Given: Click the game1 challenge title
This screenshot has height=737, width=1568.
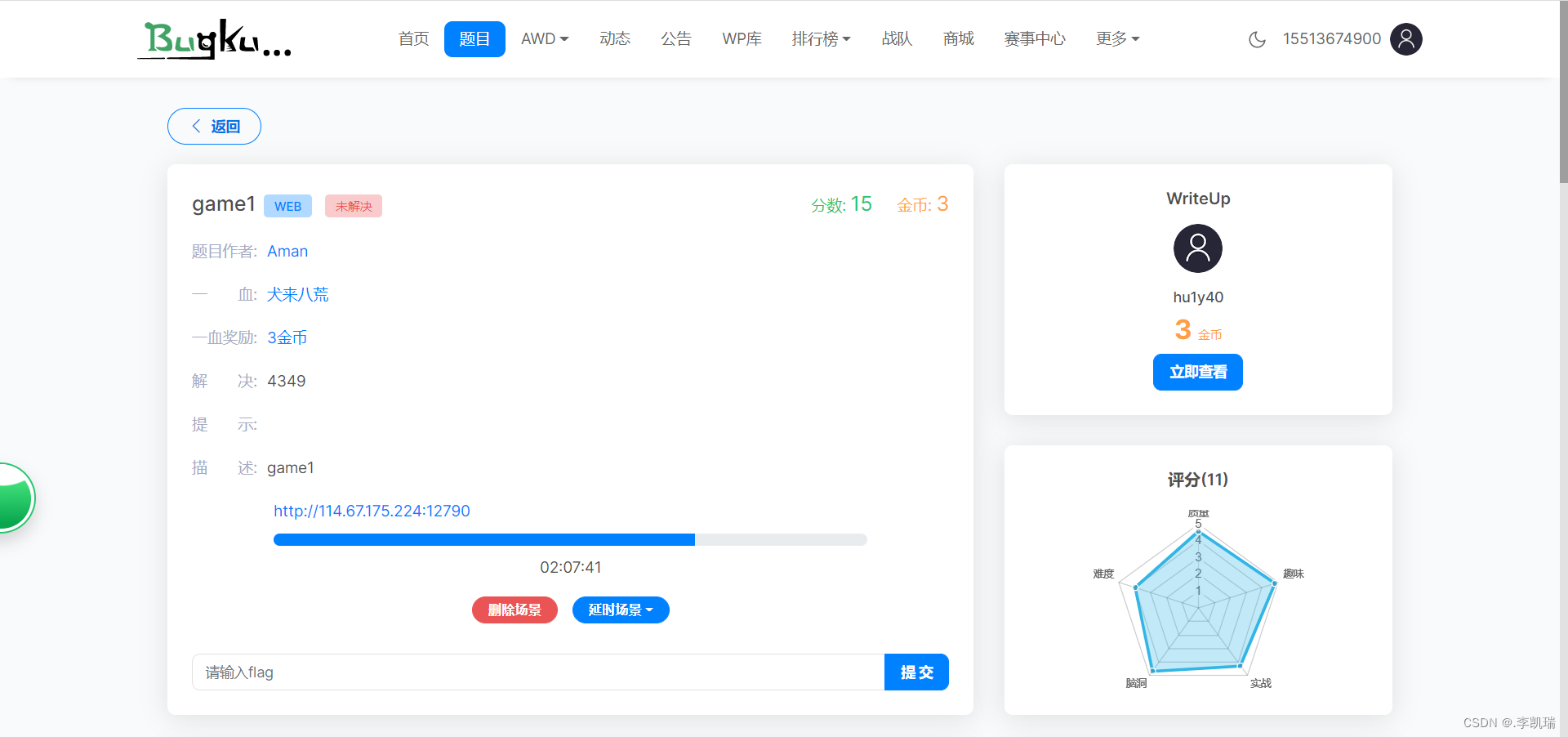Looking at the screenshot, I should [x=224, y=204].
